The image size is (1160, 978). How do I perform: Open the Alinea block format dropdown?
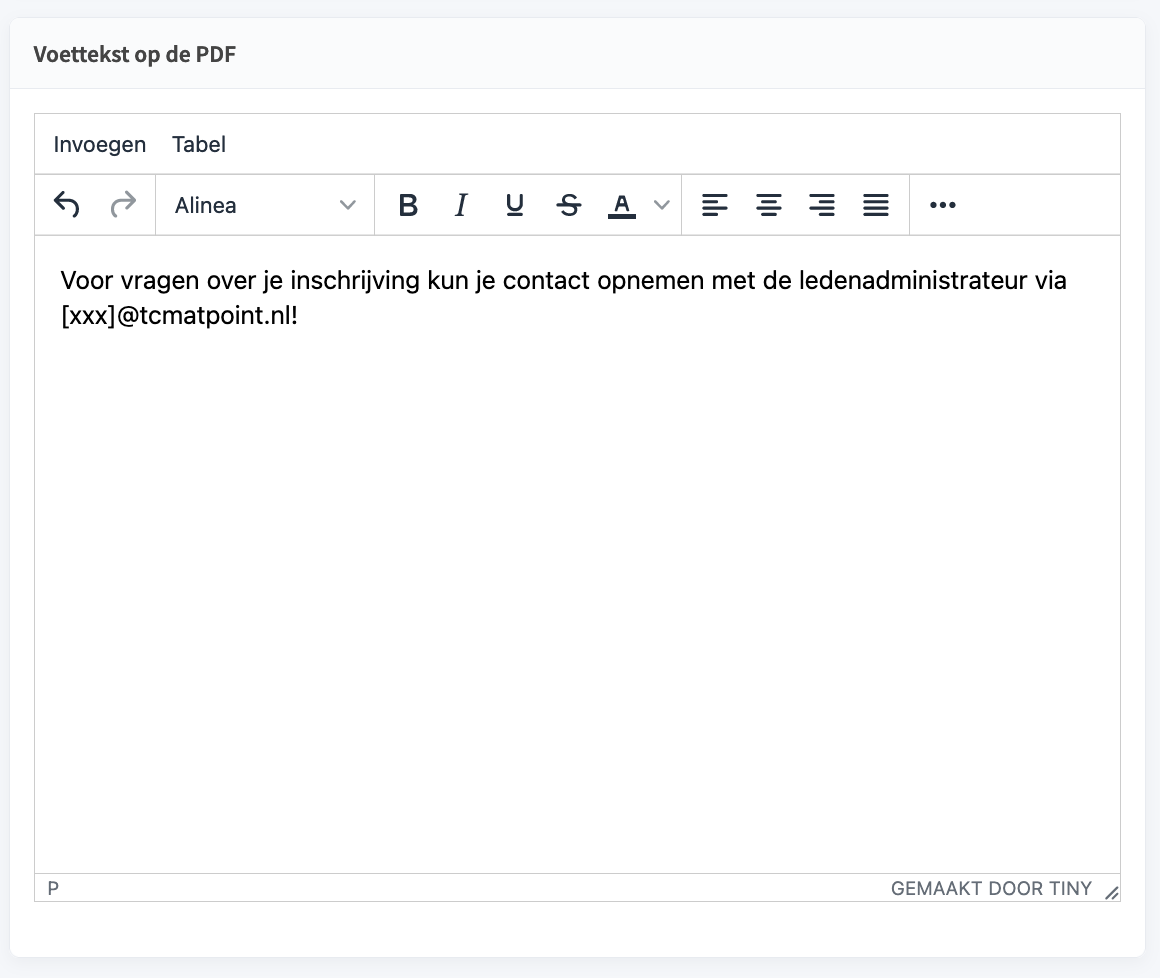click(265, 205)
